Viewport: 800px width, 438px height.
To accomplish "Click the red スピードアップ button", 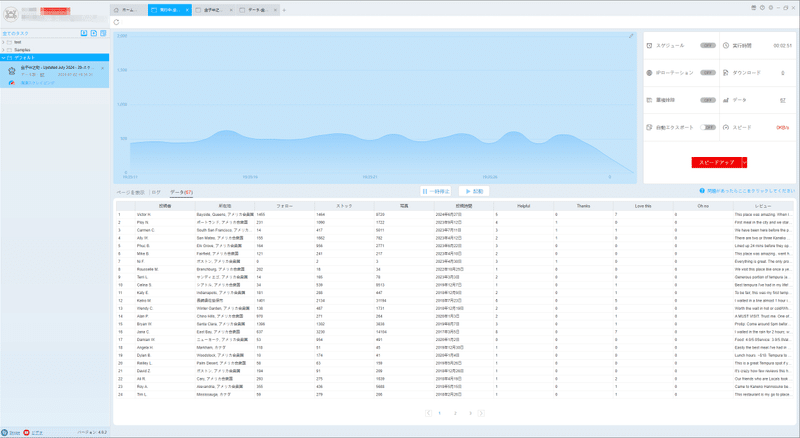I will (717, 162).
